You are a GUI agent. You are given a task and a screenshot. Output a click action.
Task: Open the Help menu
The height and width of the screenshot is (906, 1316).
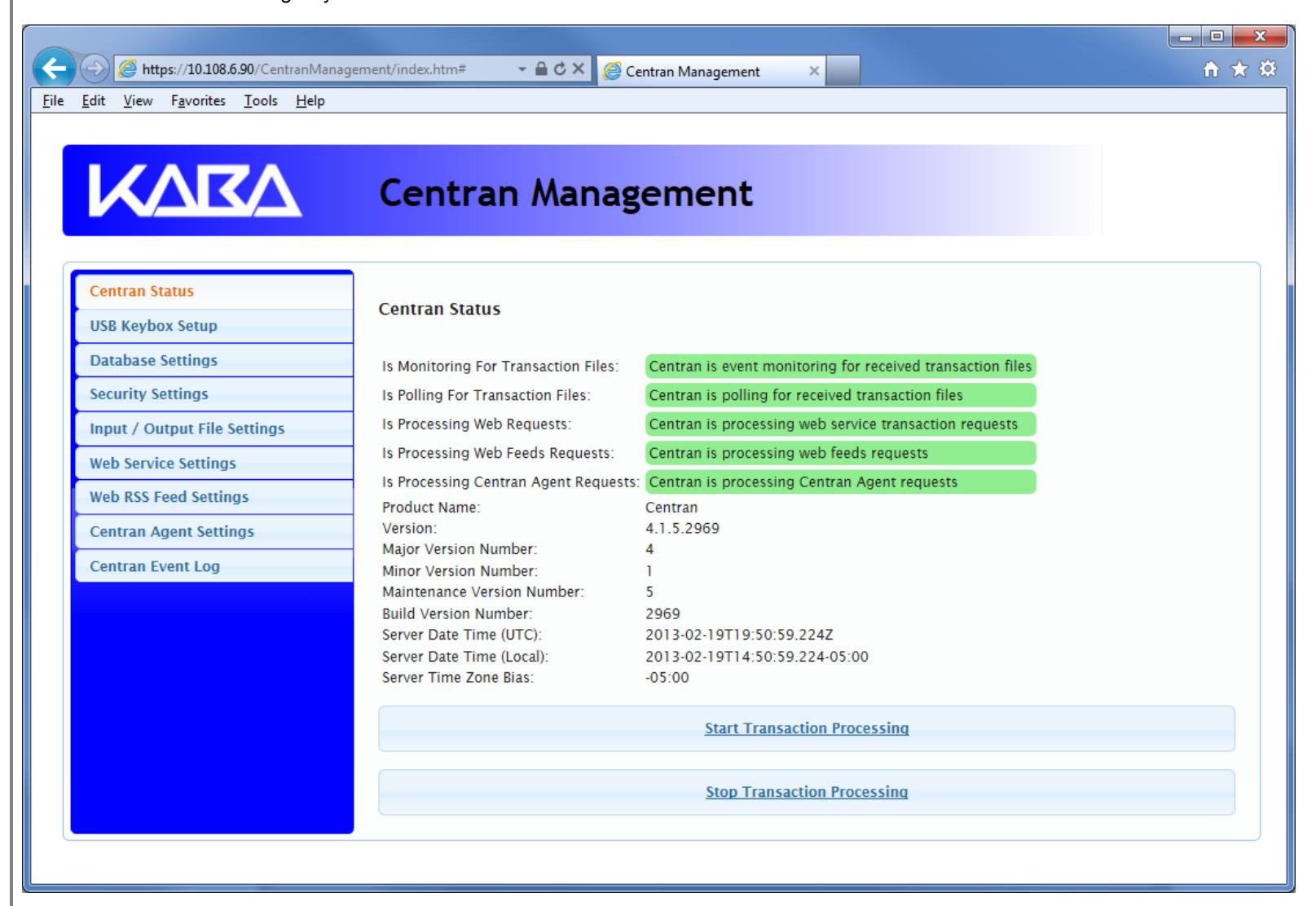[x=310, y=101]
